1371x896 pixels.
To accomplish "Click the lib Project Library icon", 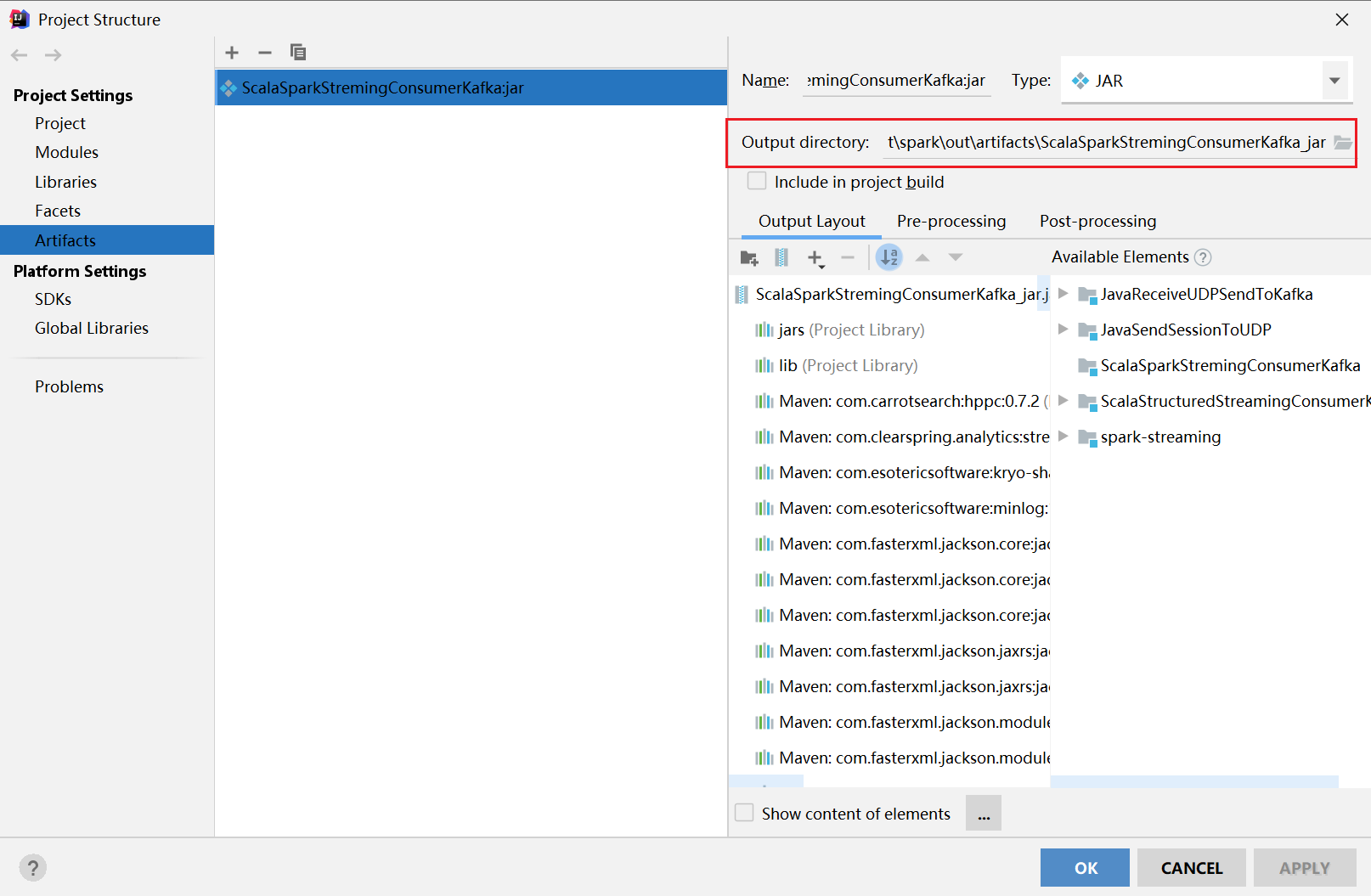I will (764, 365).
